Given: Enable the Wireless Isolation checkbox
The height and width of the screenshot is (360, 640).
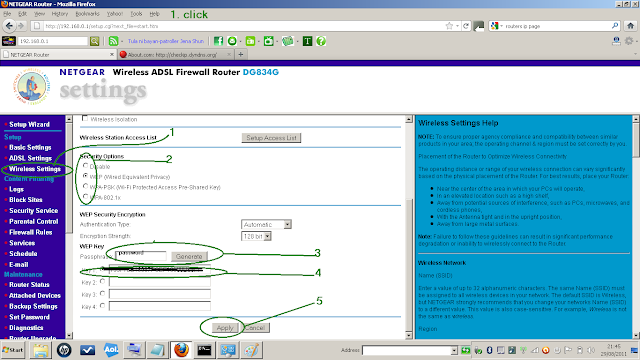Looking at the screenshot, I should click(x=85, y=118).
